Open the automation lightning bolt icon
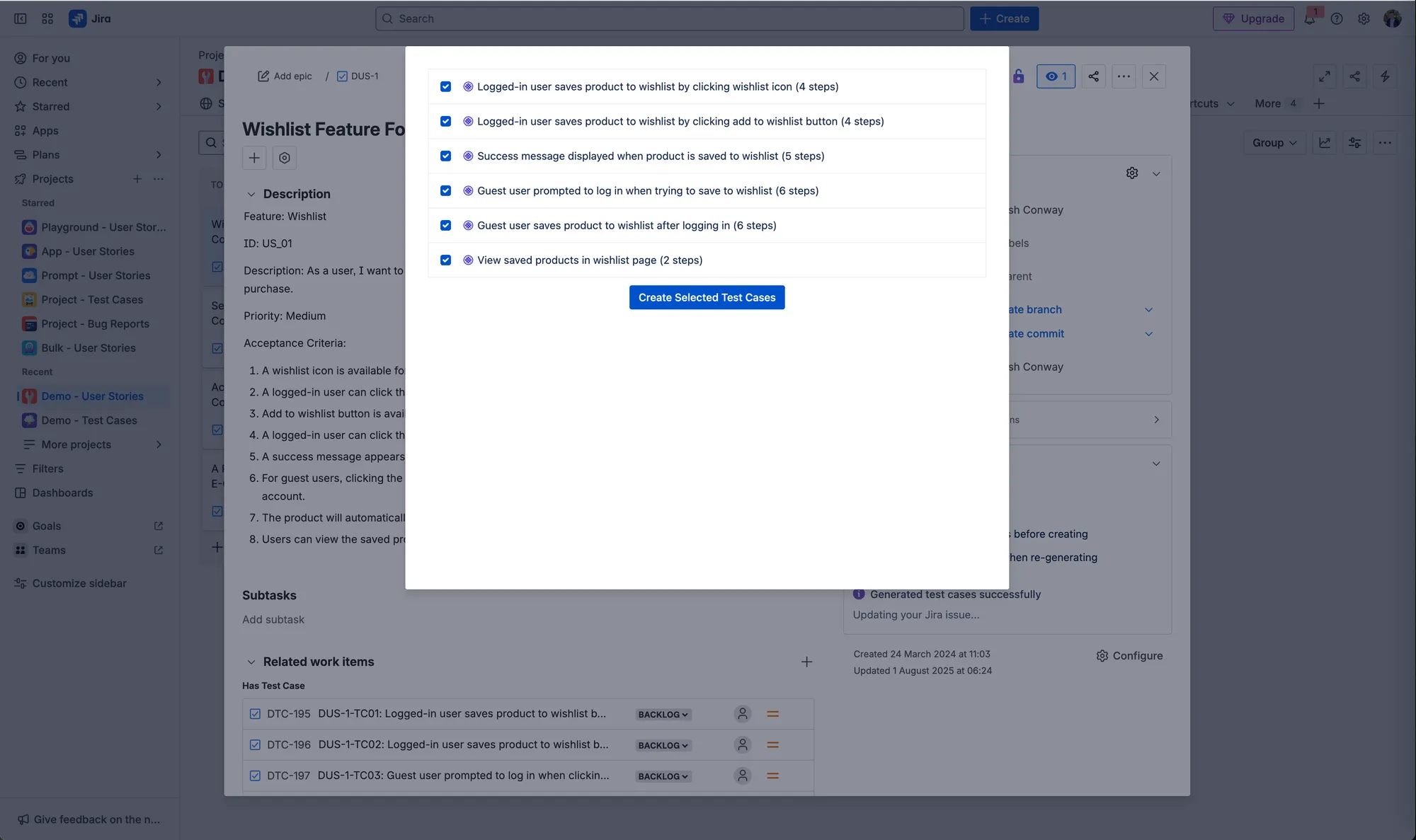The width and height of the screenshot is (1416, 840). (x=1386, y=76)
